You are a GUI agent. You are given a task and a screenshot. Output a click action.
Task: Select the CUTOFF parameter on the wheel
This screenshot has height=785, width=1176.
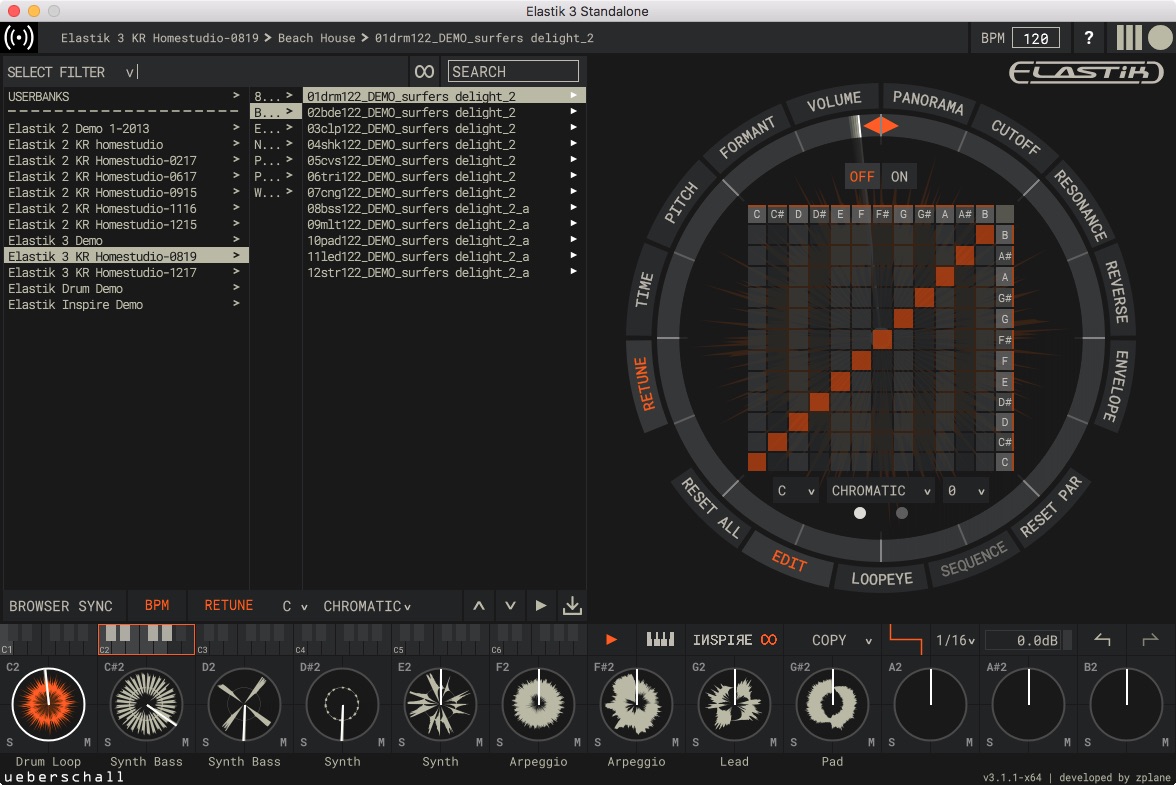coord(1016,138)
